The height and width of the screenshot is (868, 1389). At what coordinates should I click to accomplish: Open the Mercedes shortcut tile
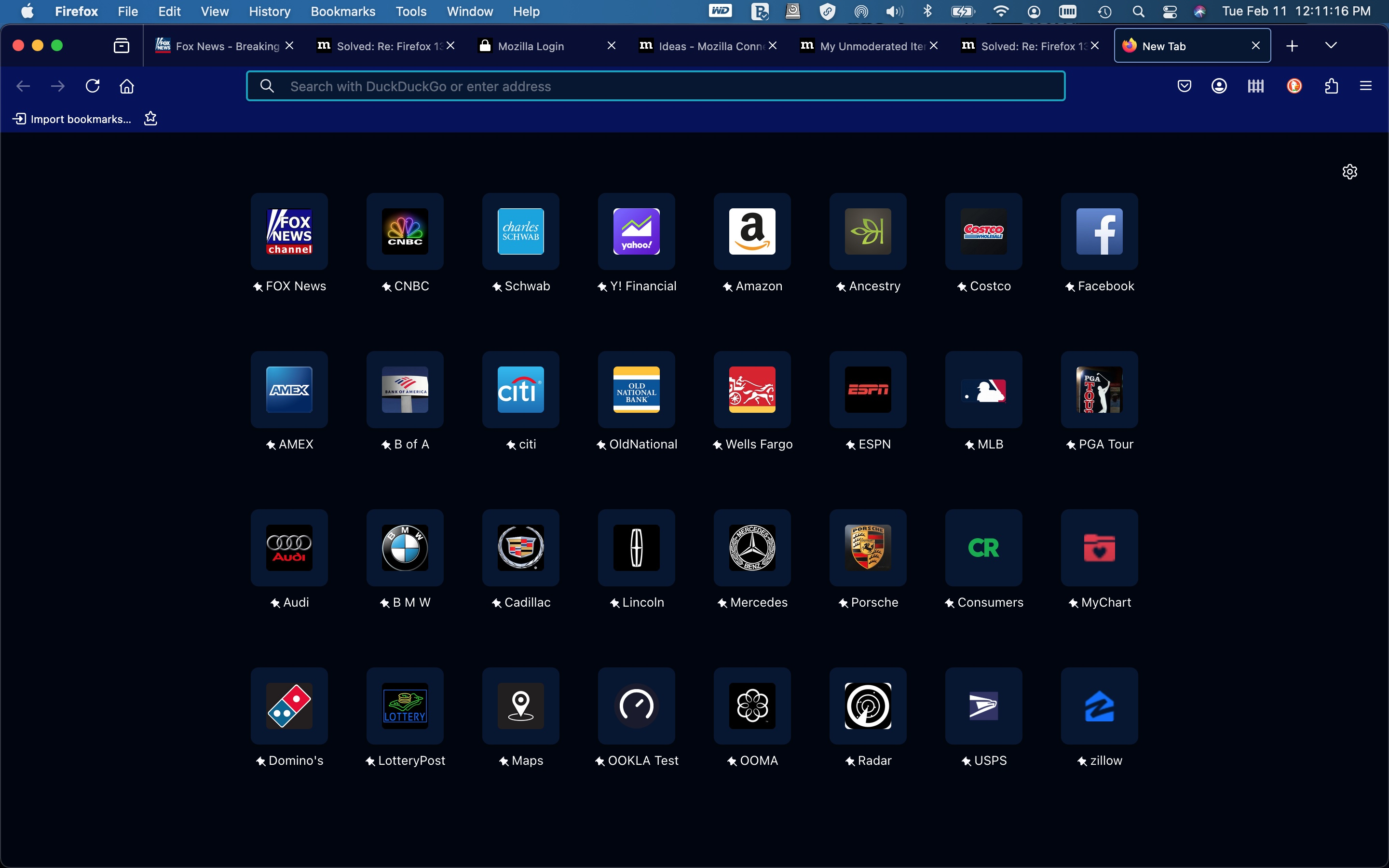[x=752, y=548]
